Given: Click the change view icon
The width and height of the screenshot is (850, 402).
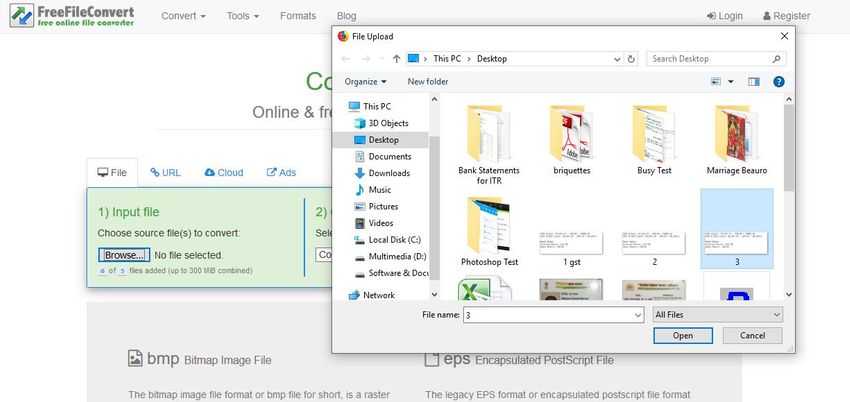Looking at the screenshot, I should (717, 81).
